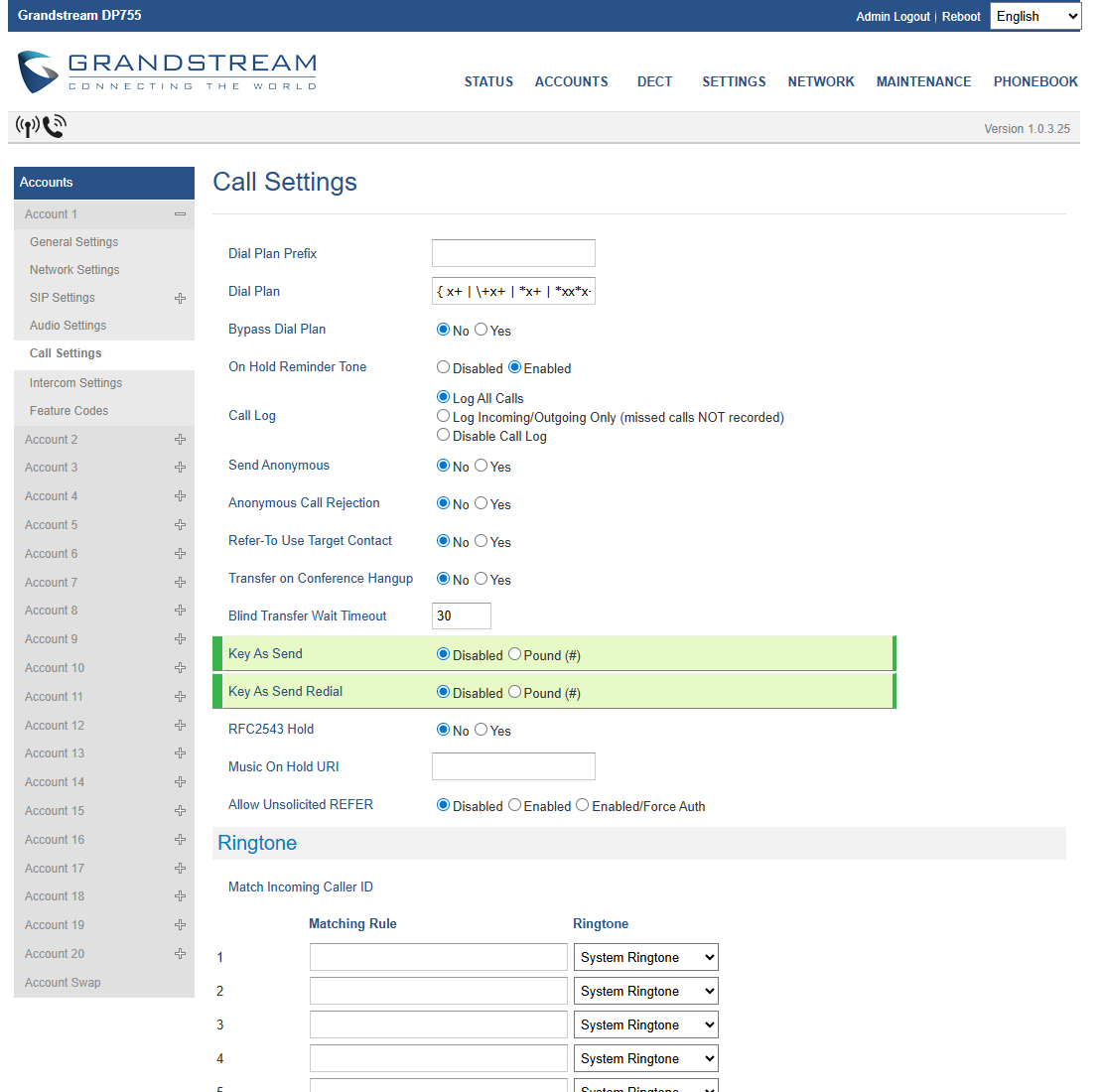The width and height of the screenshot is (1102, 1092).
Task: Click the Admin Logout link
Action: 893,17
